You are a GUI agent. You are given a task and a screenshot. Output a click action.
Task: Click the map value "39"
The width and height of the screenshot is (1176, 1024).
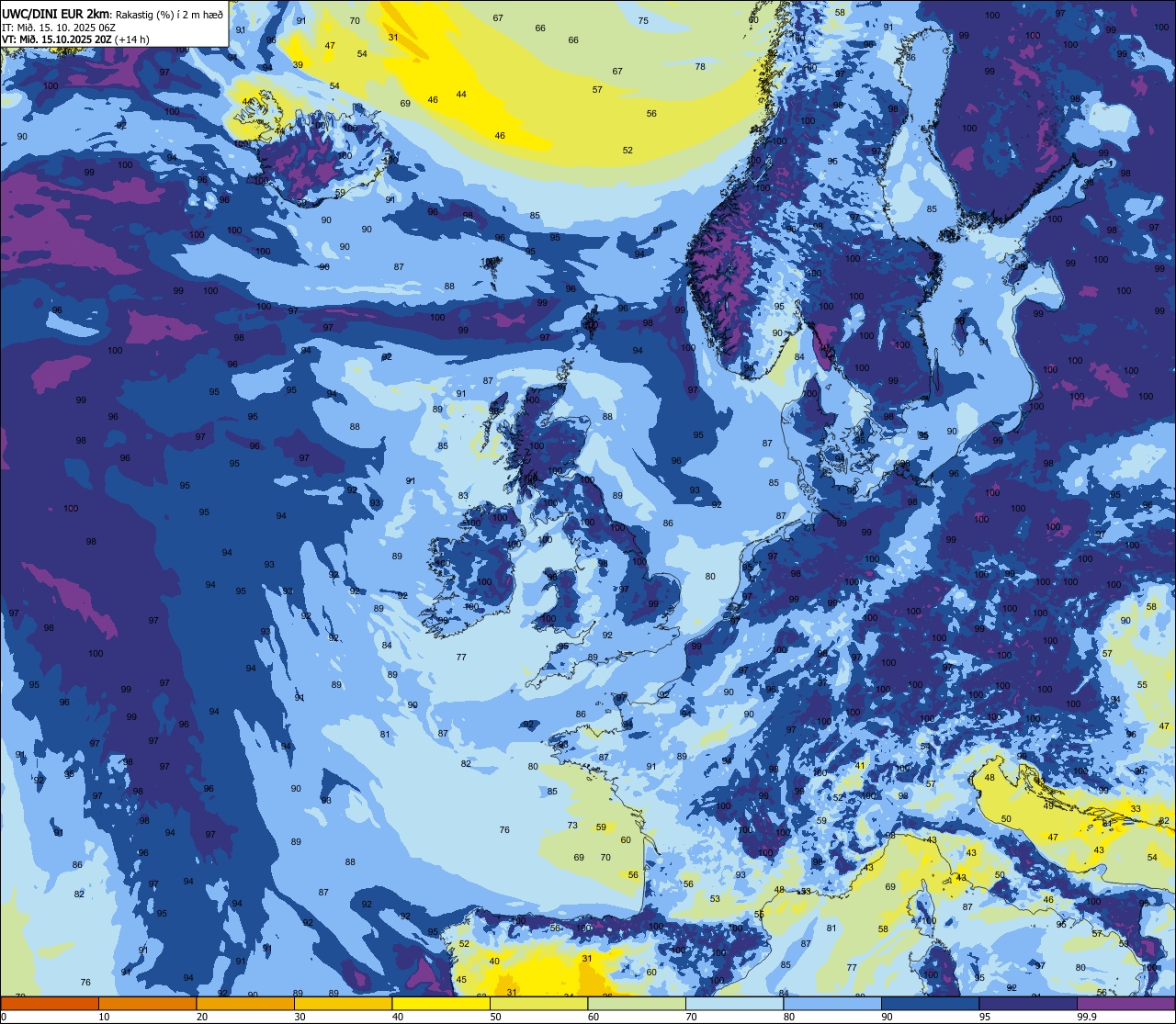298,64
